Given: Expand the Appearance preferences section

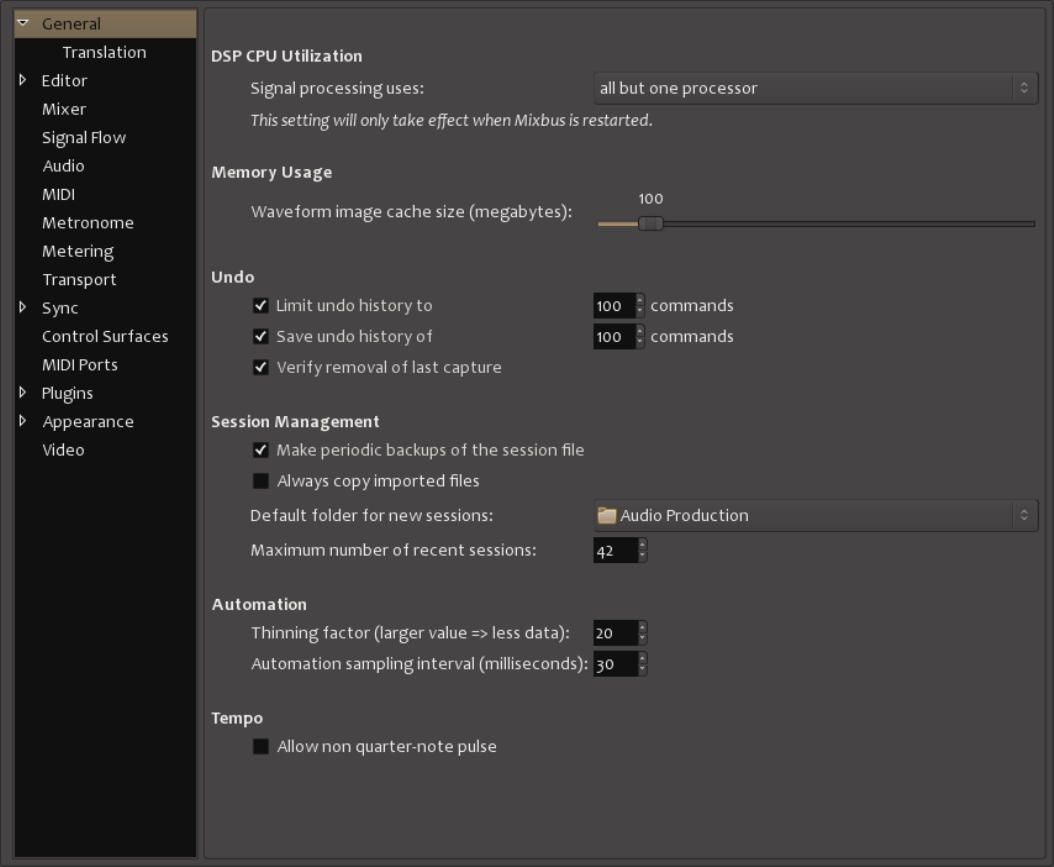Looking at the screenshot, I should 23,422.
